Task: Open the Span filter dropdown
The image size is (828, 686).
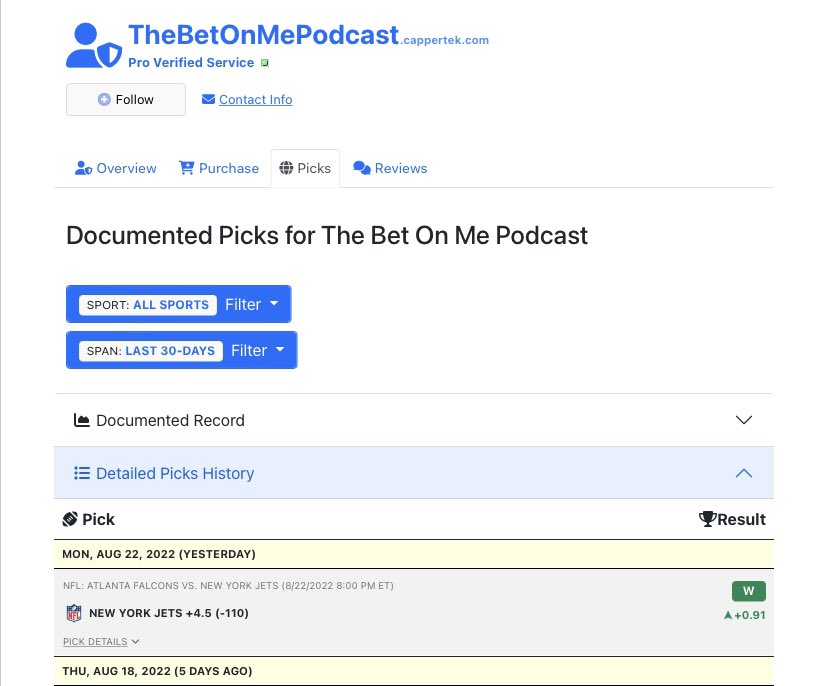Action: pos(182,350)
